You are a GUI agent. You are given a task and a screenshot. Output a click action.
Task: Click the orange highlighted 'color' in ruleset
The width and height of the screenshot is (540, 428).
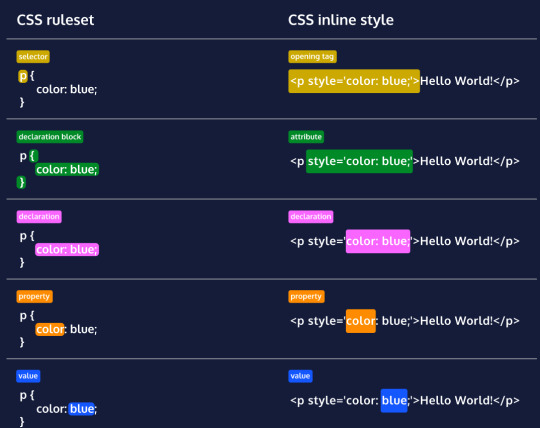(x=50, y=329)
